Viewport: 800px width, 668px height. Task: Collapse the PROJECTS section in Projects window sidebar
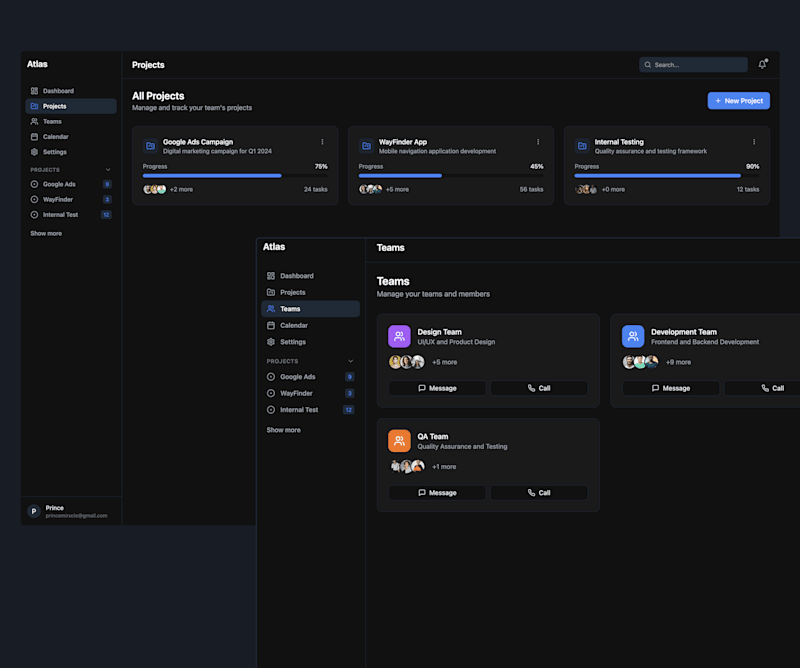point(108,169)
